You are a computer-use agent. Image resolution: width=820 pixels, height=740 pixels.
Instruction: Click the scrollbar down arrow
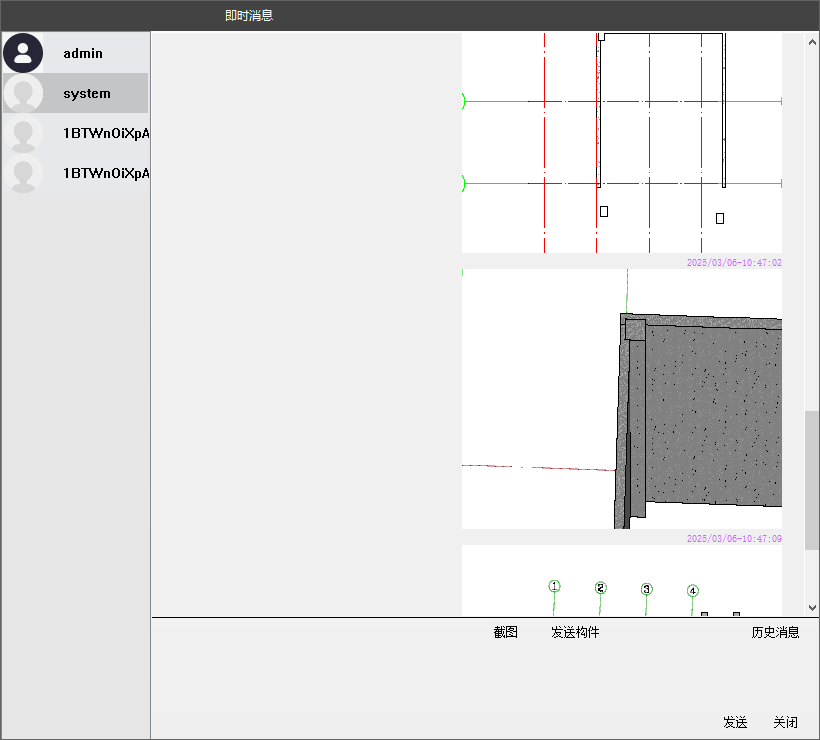[812, 607]
